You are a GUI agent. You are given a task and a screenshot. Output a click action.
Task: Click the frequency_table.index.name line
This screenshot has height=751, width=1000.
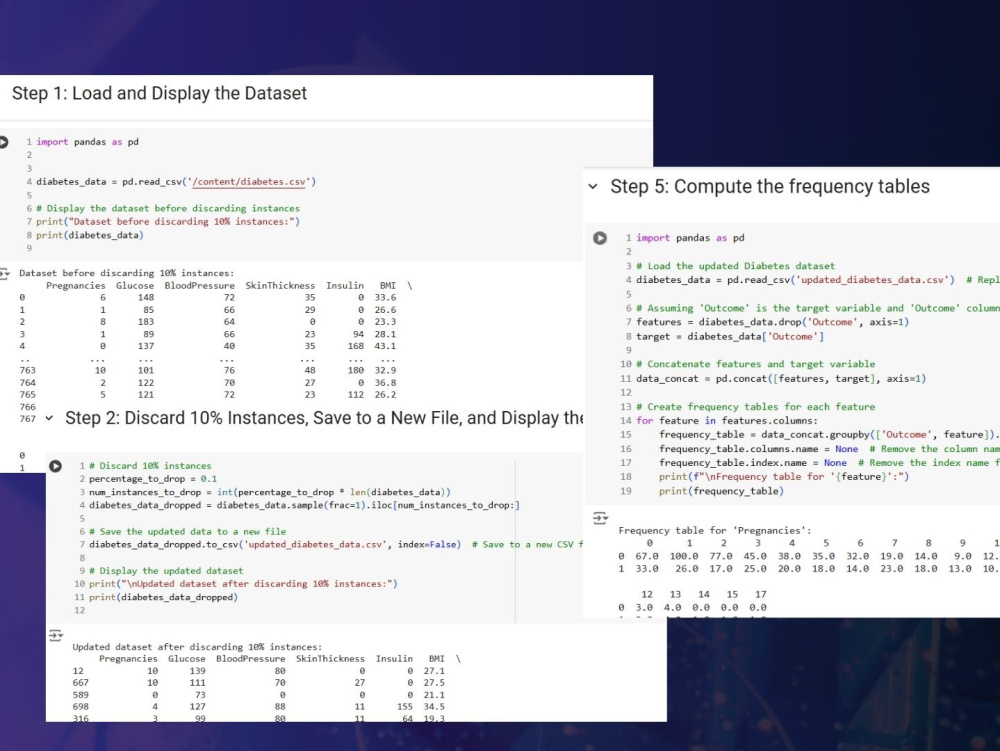pos(829,463)
